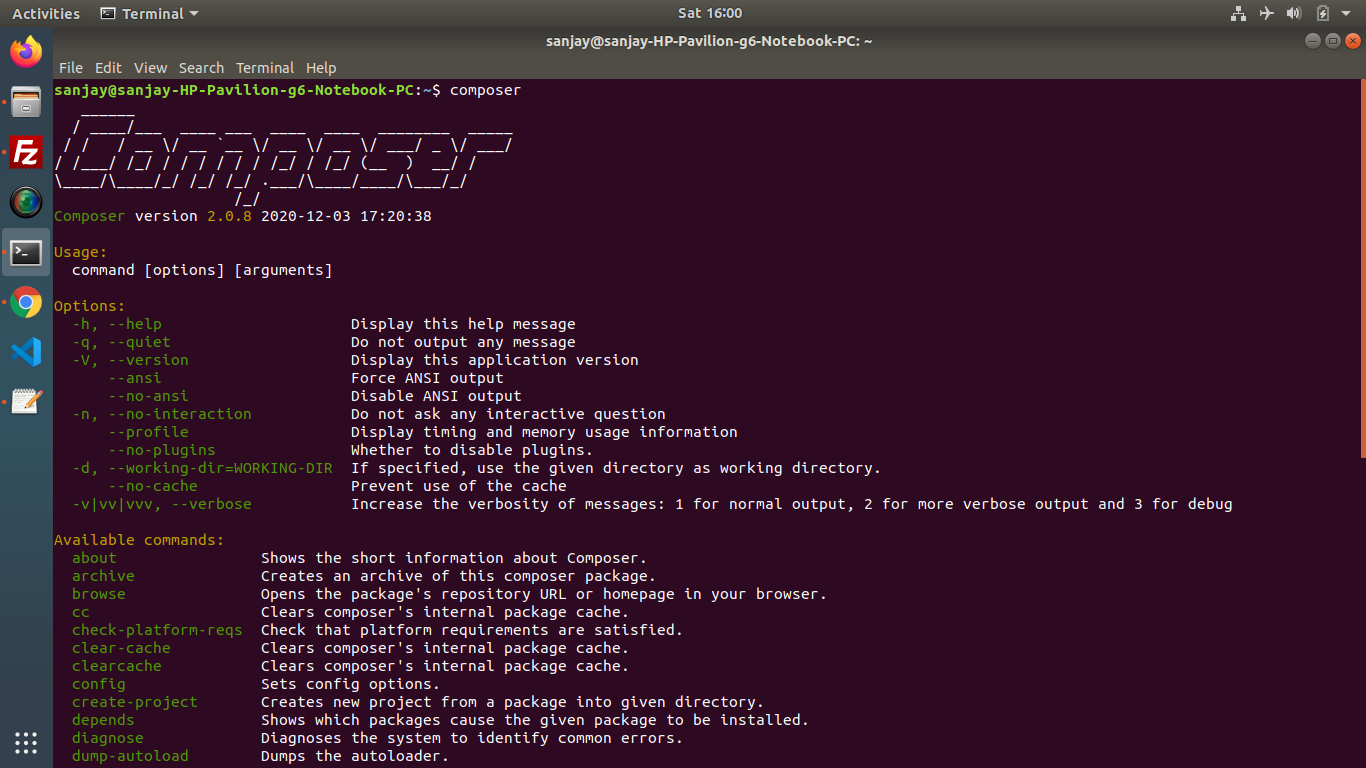Open Google Chrome from the dock
1366x768 pixels.
pyautogui.click(x=26, y=302)
